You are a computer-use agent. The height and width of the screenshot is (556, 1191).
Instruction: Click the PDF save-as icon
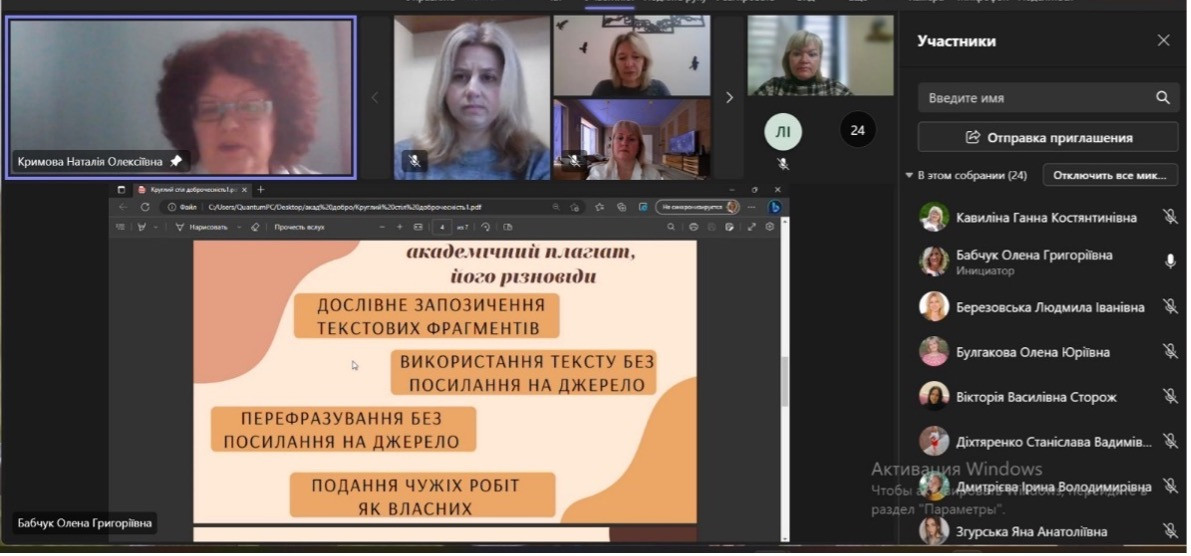(x=729, y=226)
